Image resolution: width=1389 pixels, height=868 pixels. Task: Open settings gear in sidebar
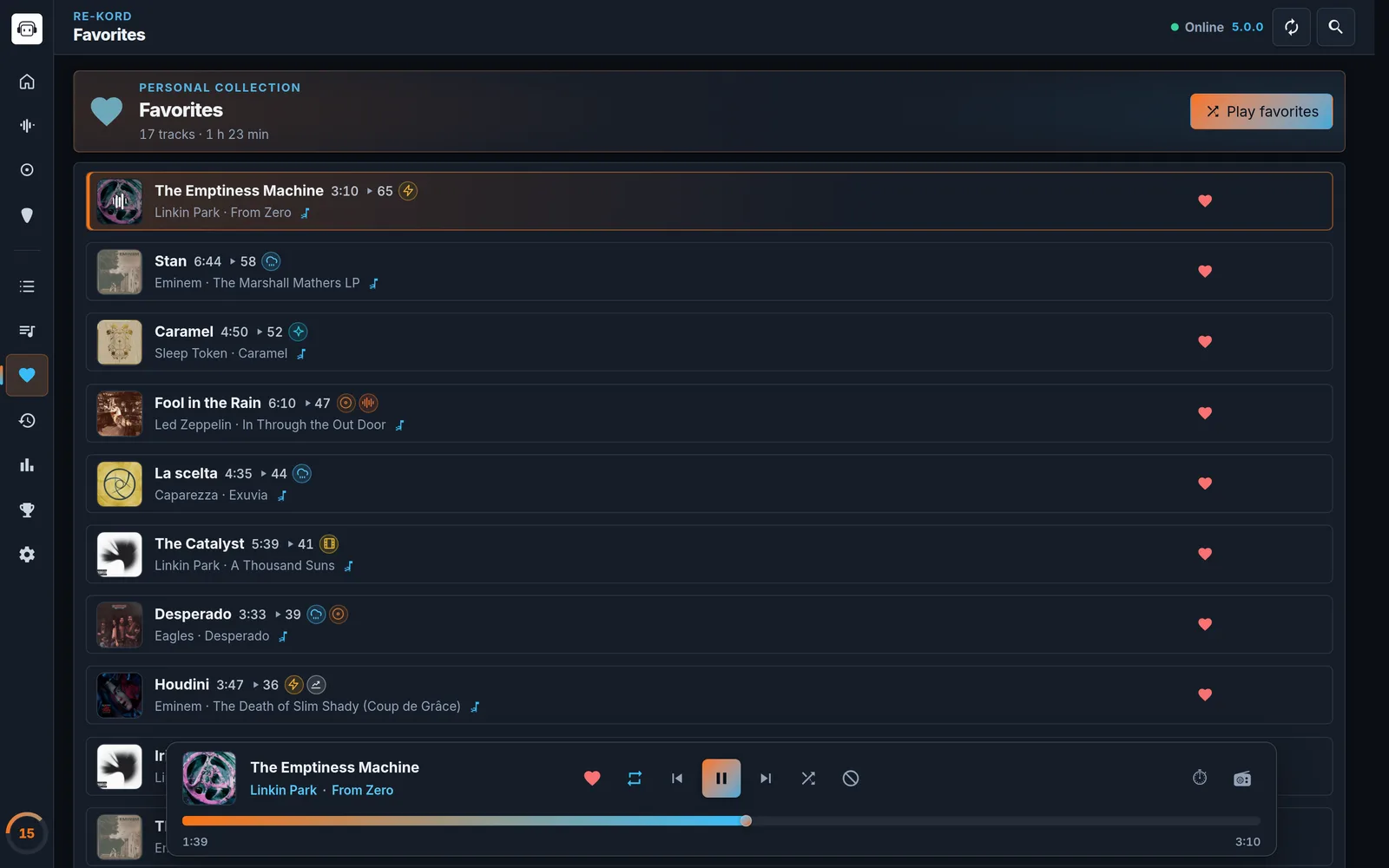[27, 555]
